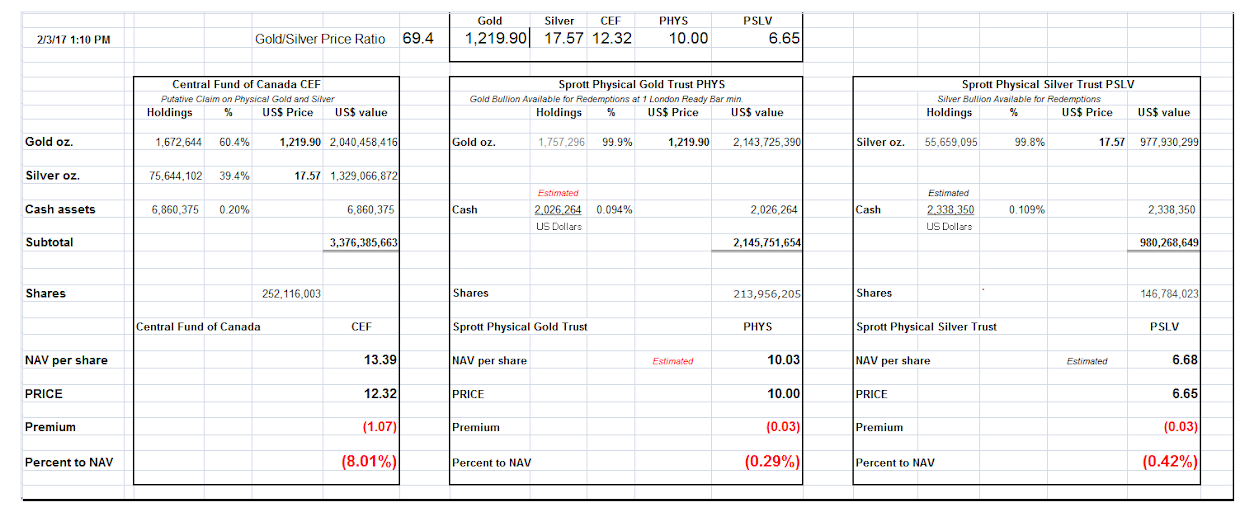Select PSLV percent to NAV (0.42%)
The width and height of the screenshot is (1240, 512).
[x=1171, y=462]
